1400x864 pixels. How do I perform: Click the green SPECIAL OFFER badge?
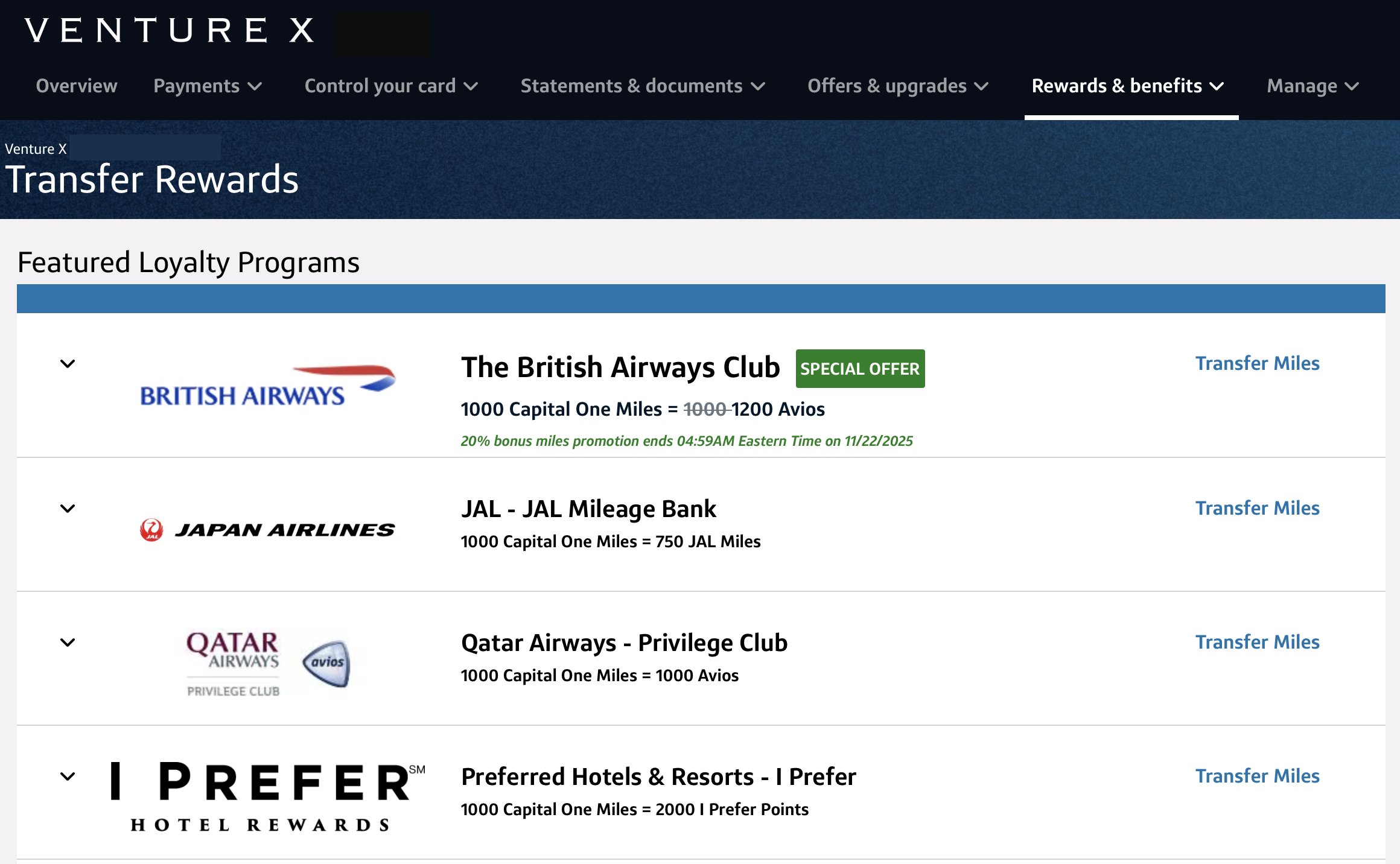(x=860, y=369)
